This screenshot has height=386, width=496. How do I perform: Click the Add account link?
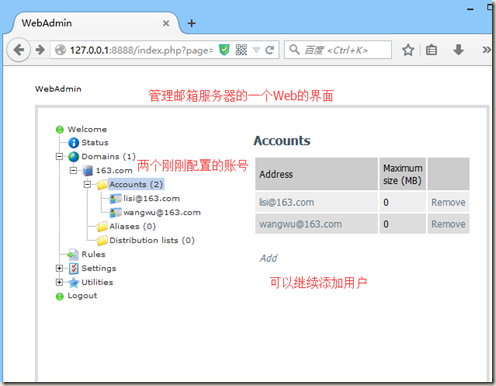coord(268,258)
